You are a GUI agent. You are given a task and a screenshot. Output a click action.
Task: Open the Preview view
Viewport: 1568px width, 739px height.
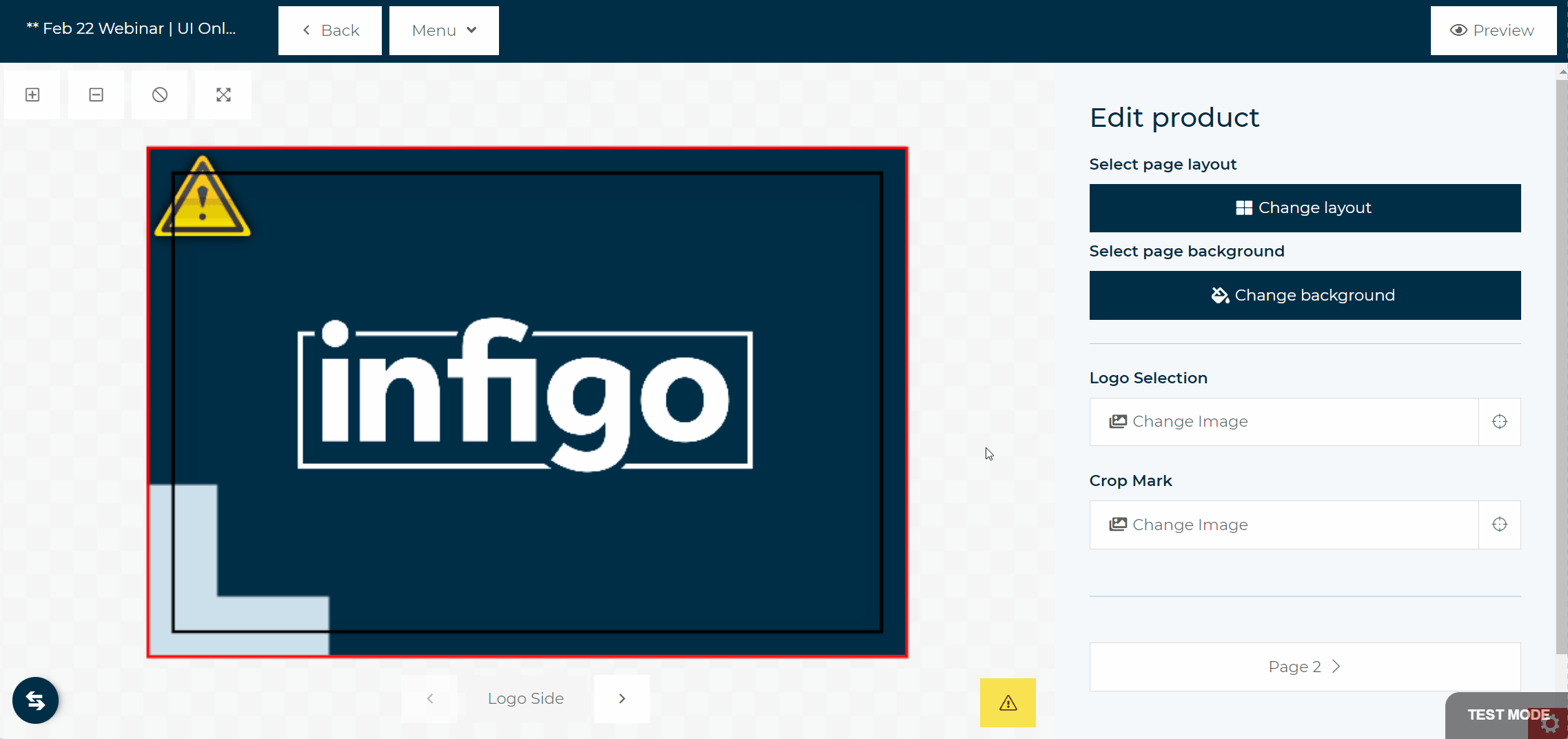1493,30
